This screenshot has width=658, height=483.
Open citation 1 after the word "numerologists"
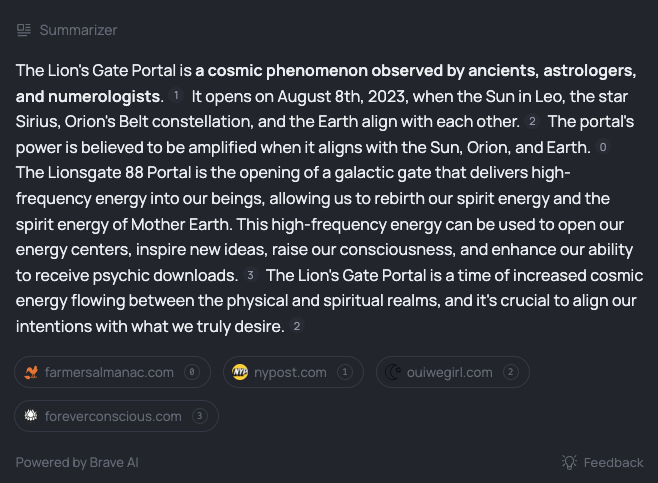(176, 96)
